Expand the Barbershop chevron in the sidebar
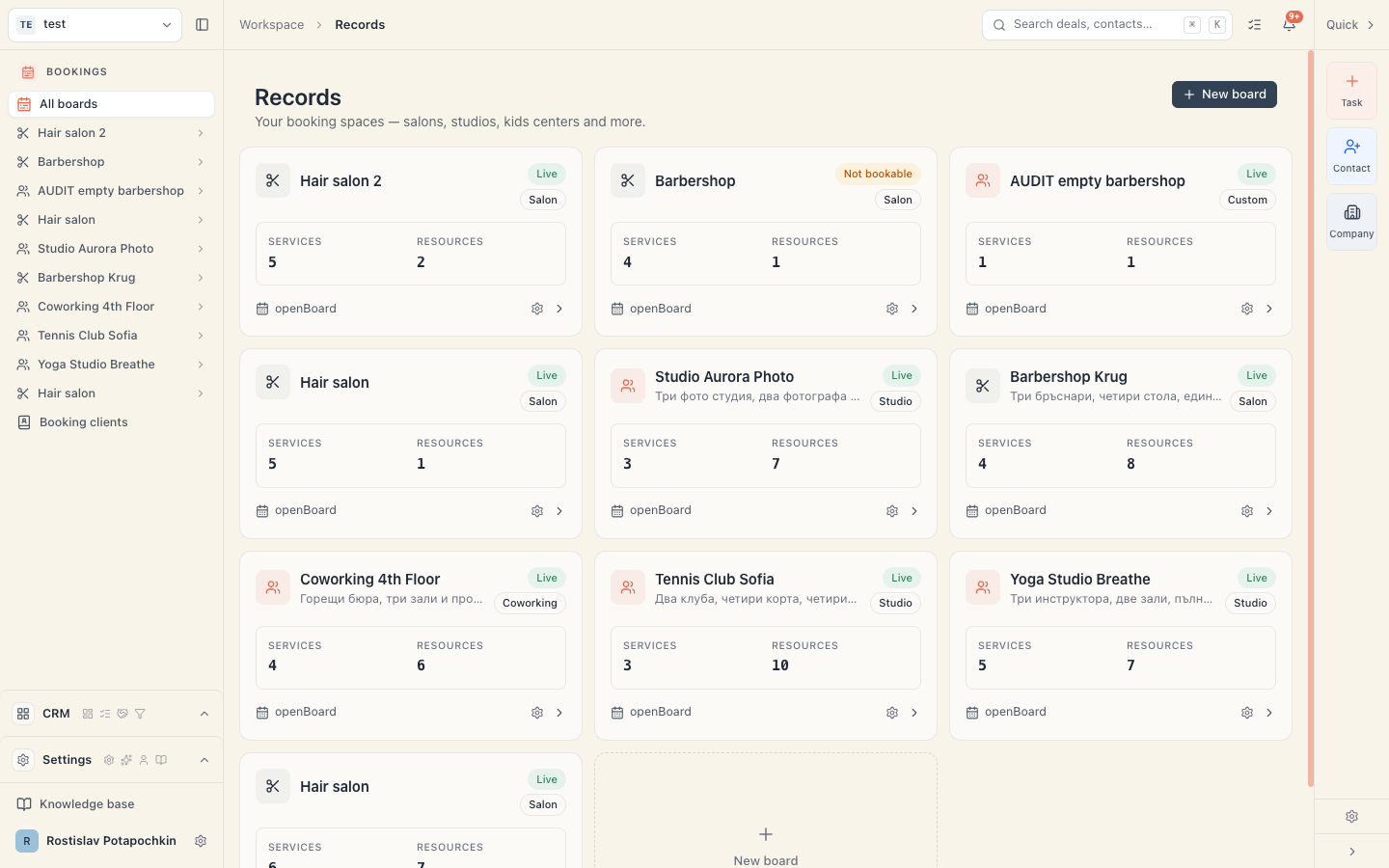This screenshot has height=868, width=1389. 201,162
